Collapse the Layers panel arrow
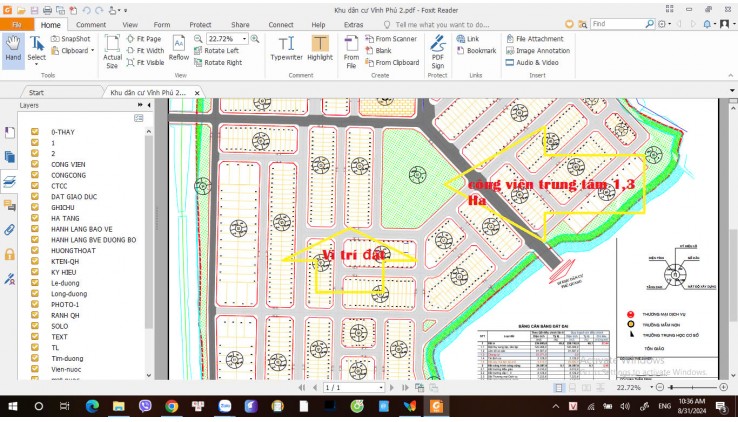Viewport: 738px width, 422px height. tap(149, 105)
